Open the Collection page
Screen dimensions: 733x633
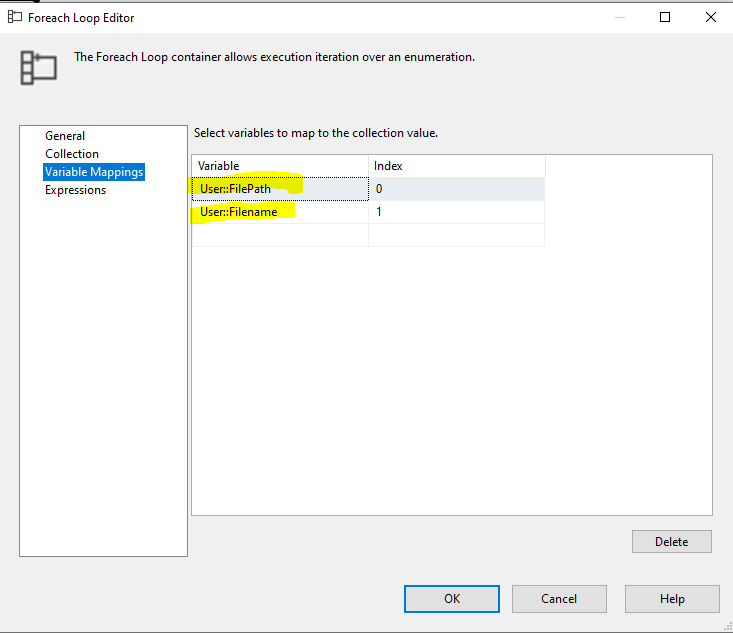[x=72, y=154]
